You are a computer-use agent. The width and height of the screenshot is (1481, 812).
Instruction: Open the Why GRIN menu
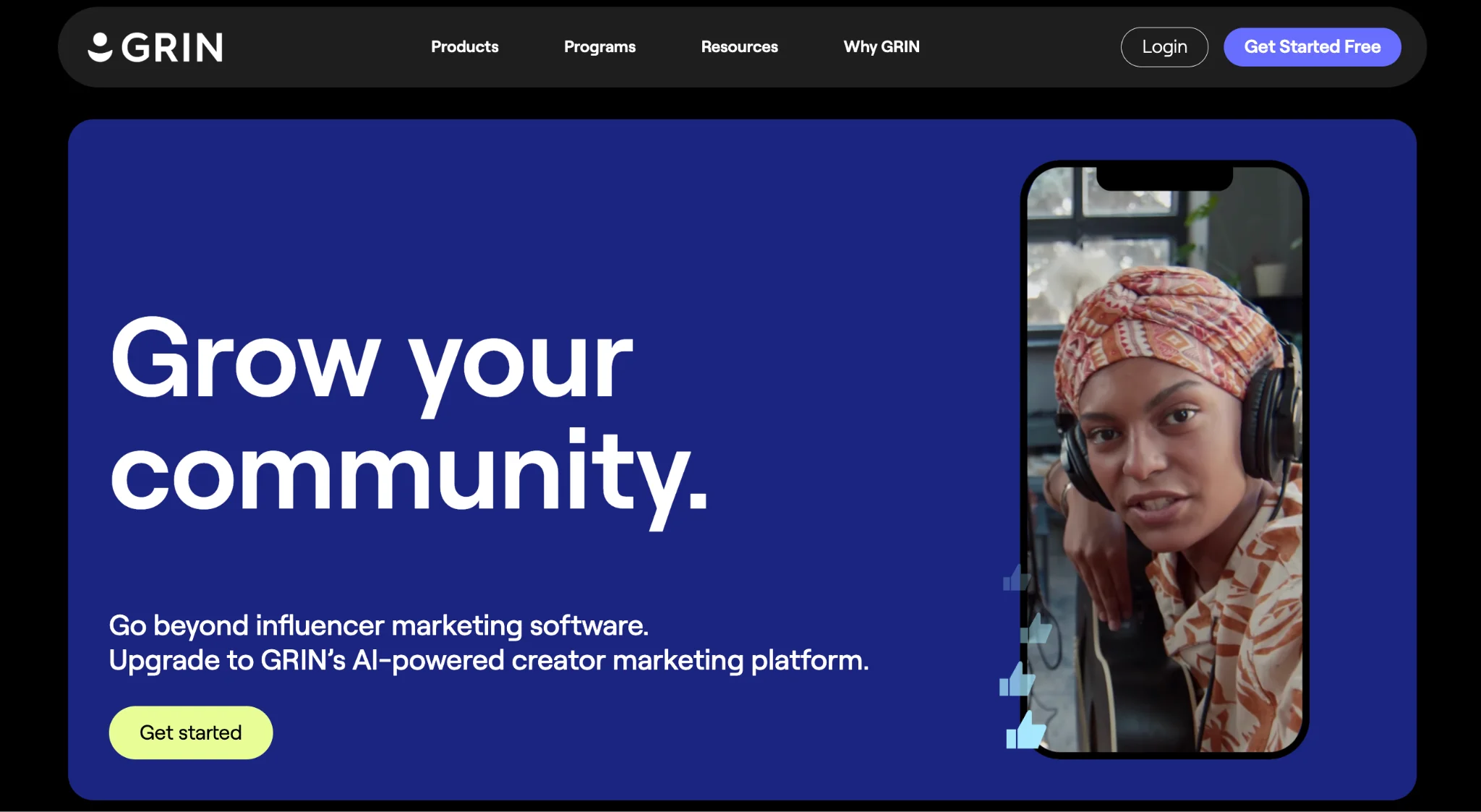point(882,47)
